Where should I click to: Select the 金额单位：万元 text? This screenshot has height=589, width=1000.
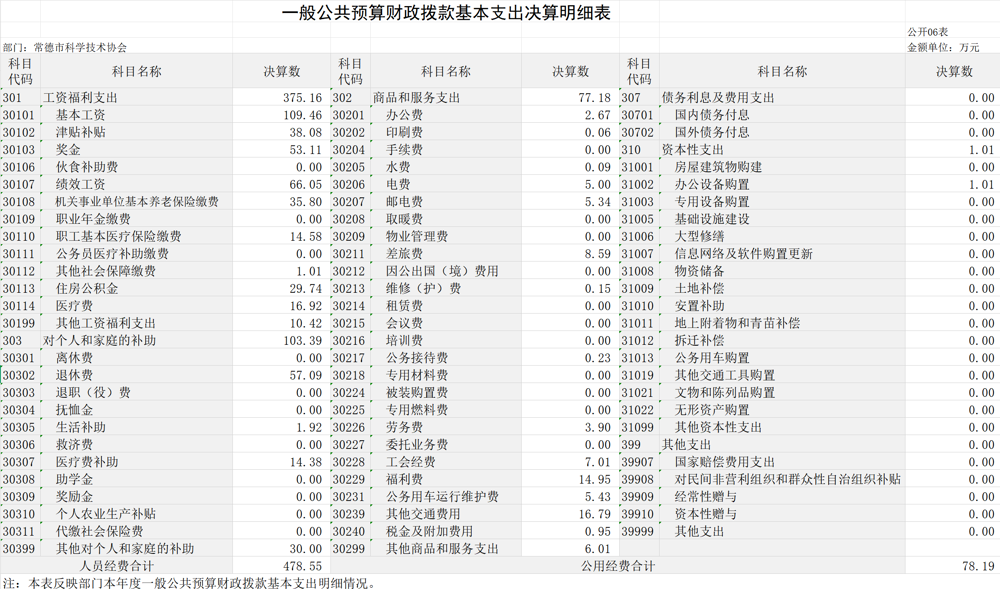[943, 47]
